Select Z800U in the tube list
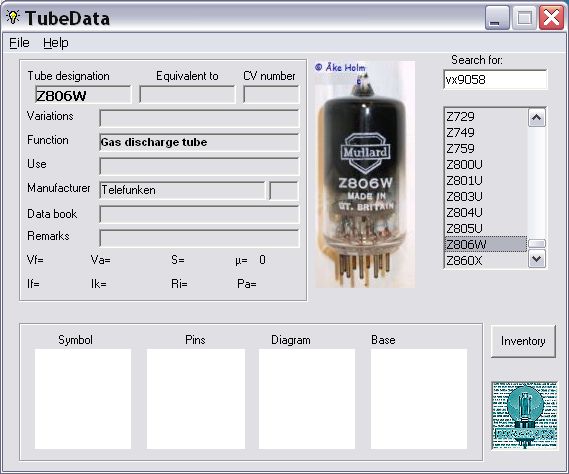Image resolution: width=569 pixels, height=474 pixels. [486, 164]
